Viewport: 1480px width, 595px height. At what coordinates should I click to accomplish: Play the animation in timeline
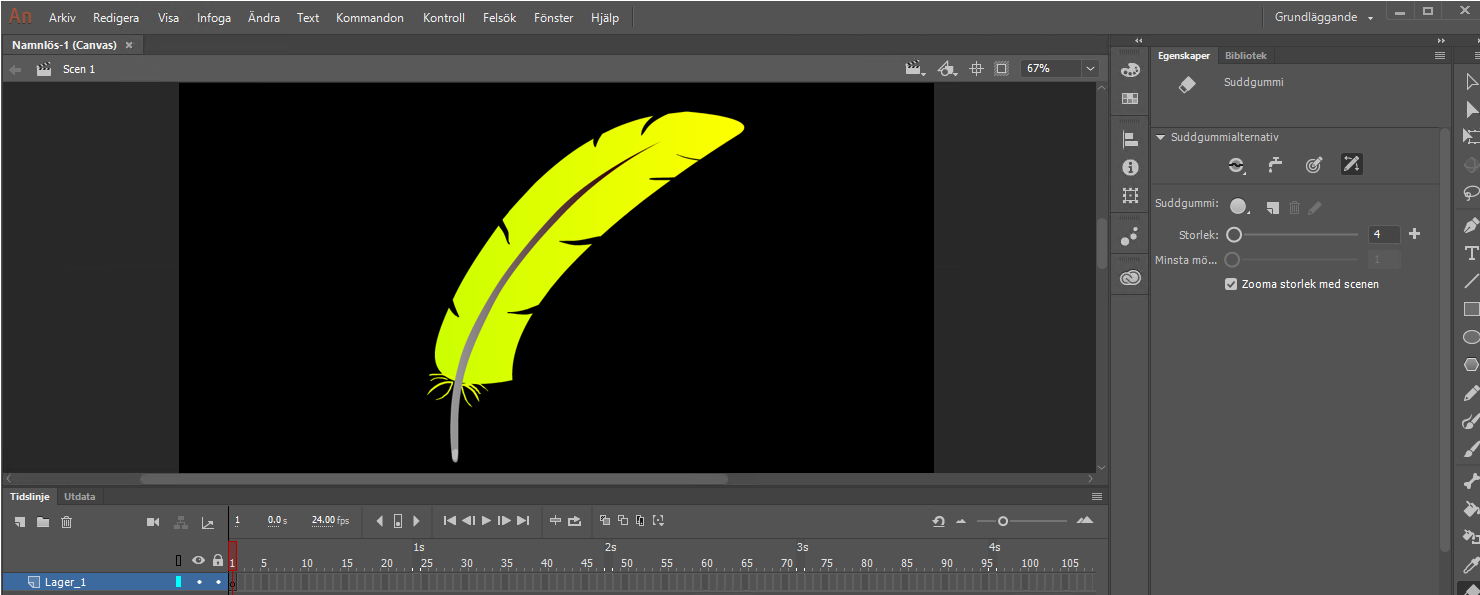point(487,521)
